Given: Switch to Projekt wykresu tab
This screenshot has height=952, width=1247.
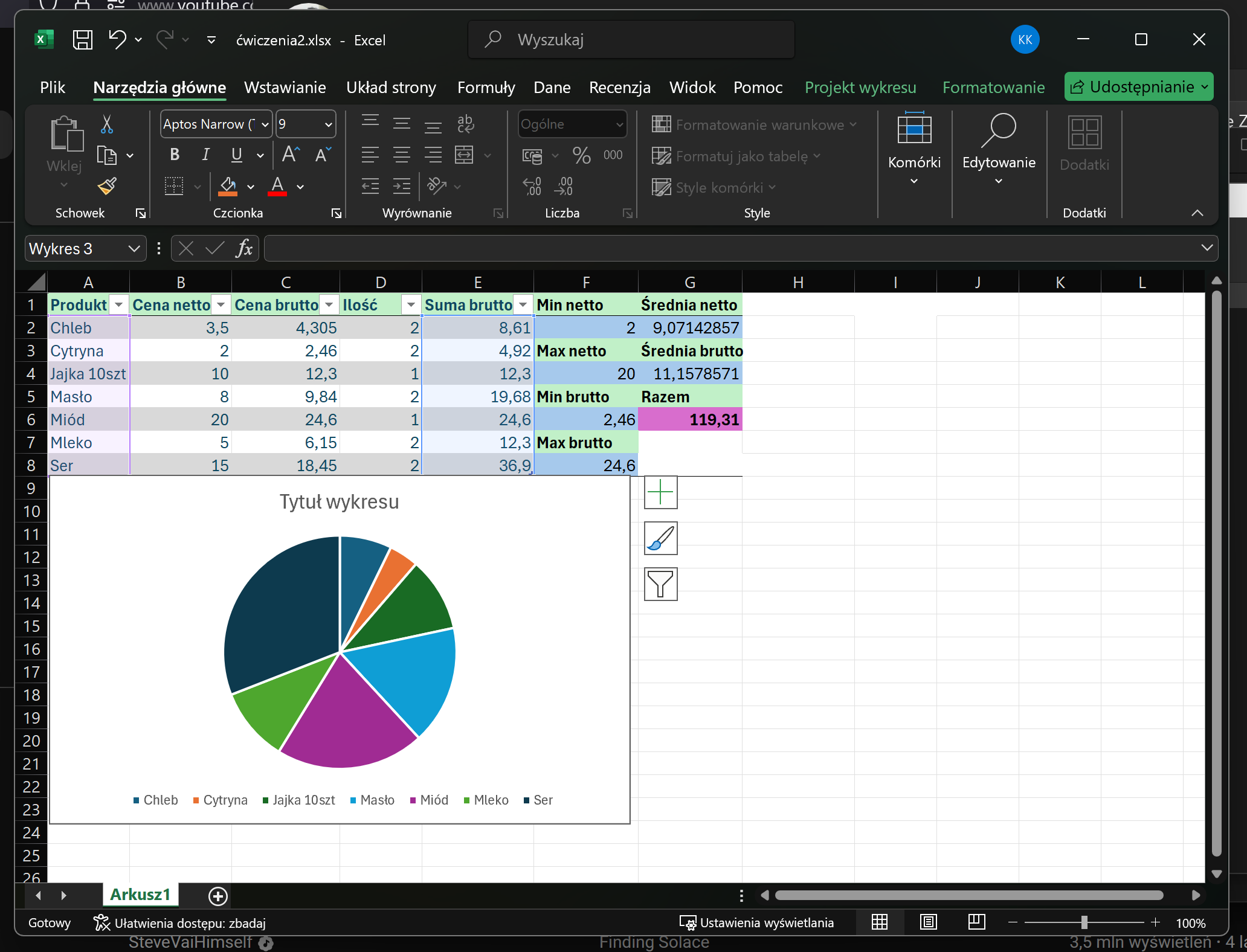Looking at the screenshot, I should point(860,88).
